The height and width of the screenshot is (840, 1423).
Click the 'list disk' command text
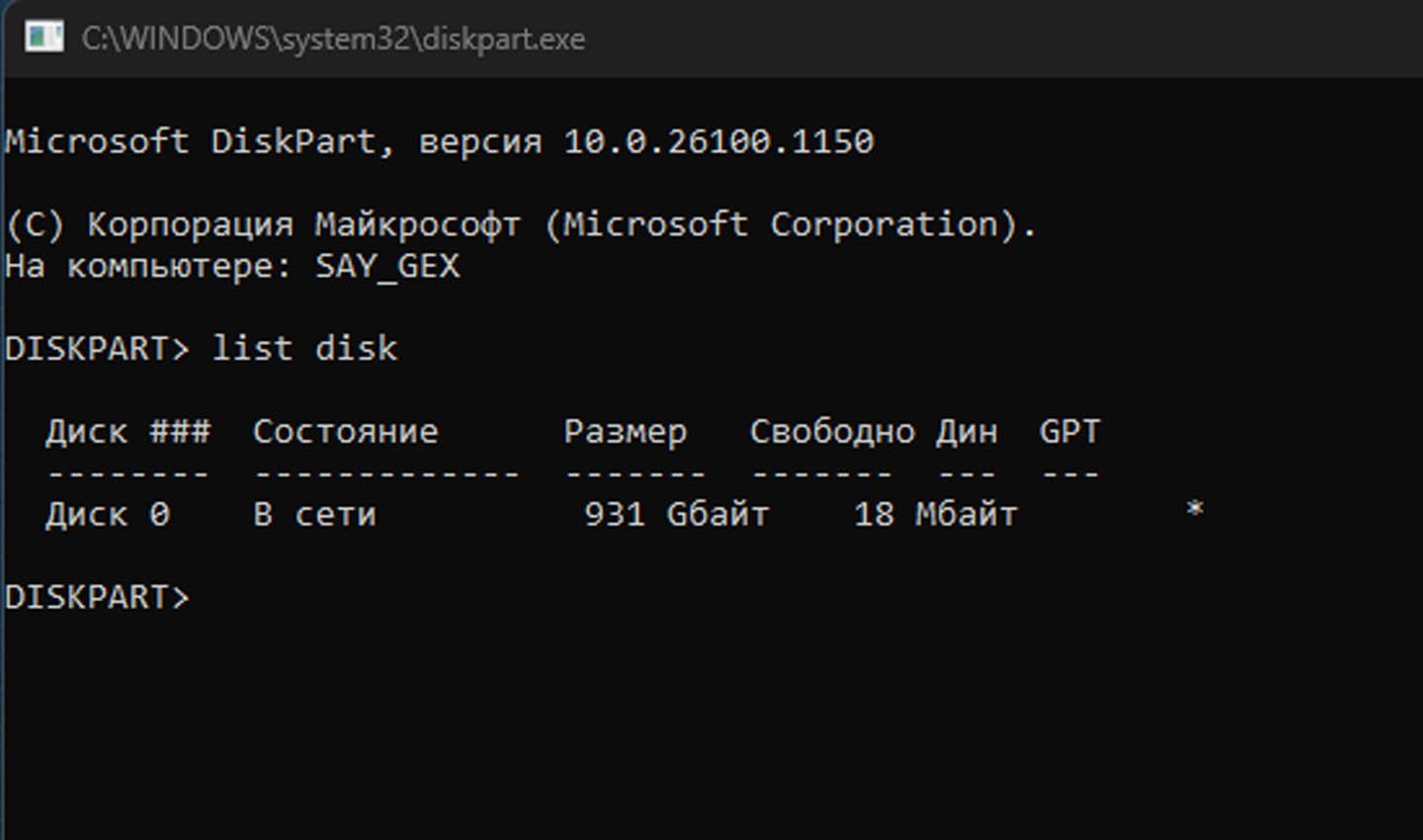click(304, 348)
